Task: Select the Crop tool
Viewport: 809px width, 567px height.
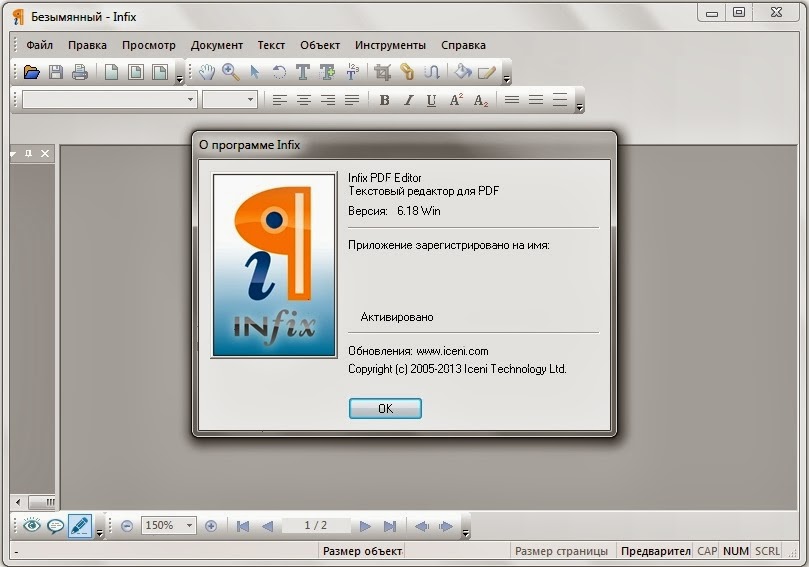Action: coord(382,72)
